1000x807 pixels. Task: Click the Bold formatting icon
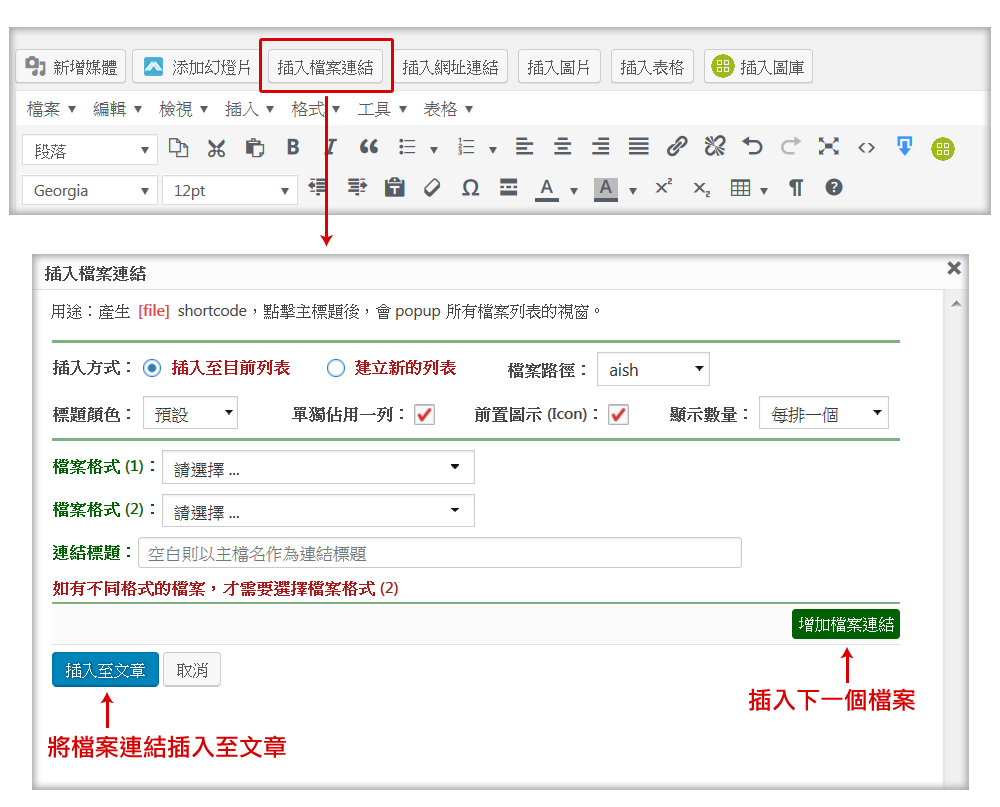293,147
